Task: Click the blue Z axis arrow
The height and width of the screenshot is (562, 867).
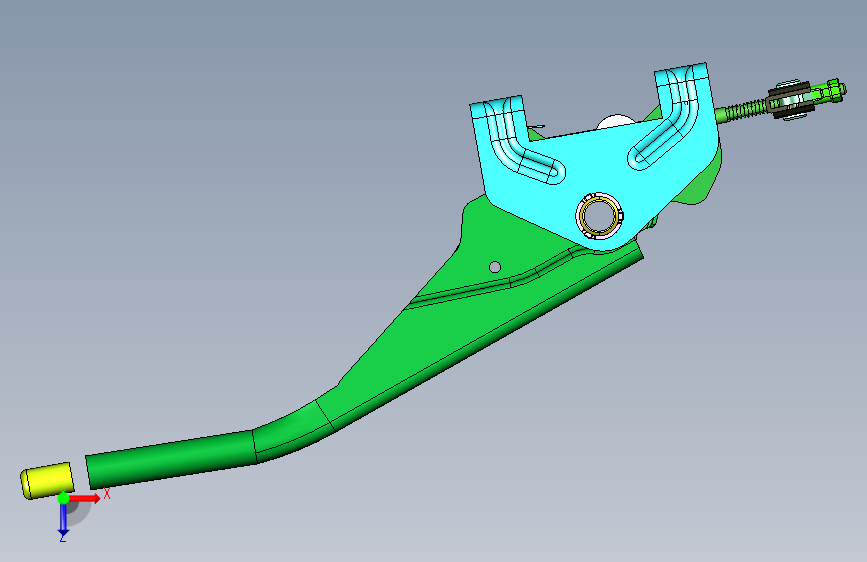Action: [x=63, y=520]
